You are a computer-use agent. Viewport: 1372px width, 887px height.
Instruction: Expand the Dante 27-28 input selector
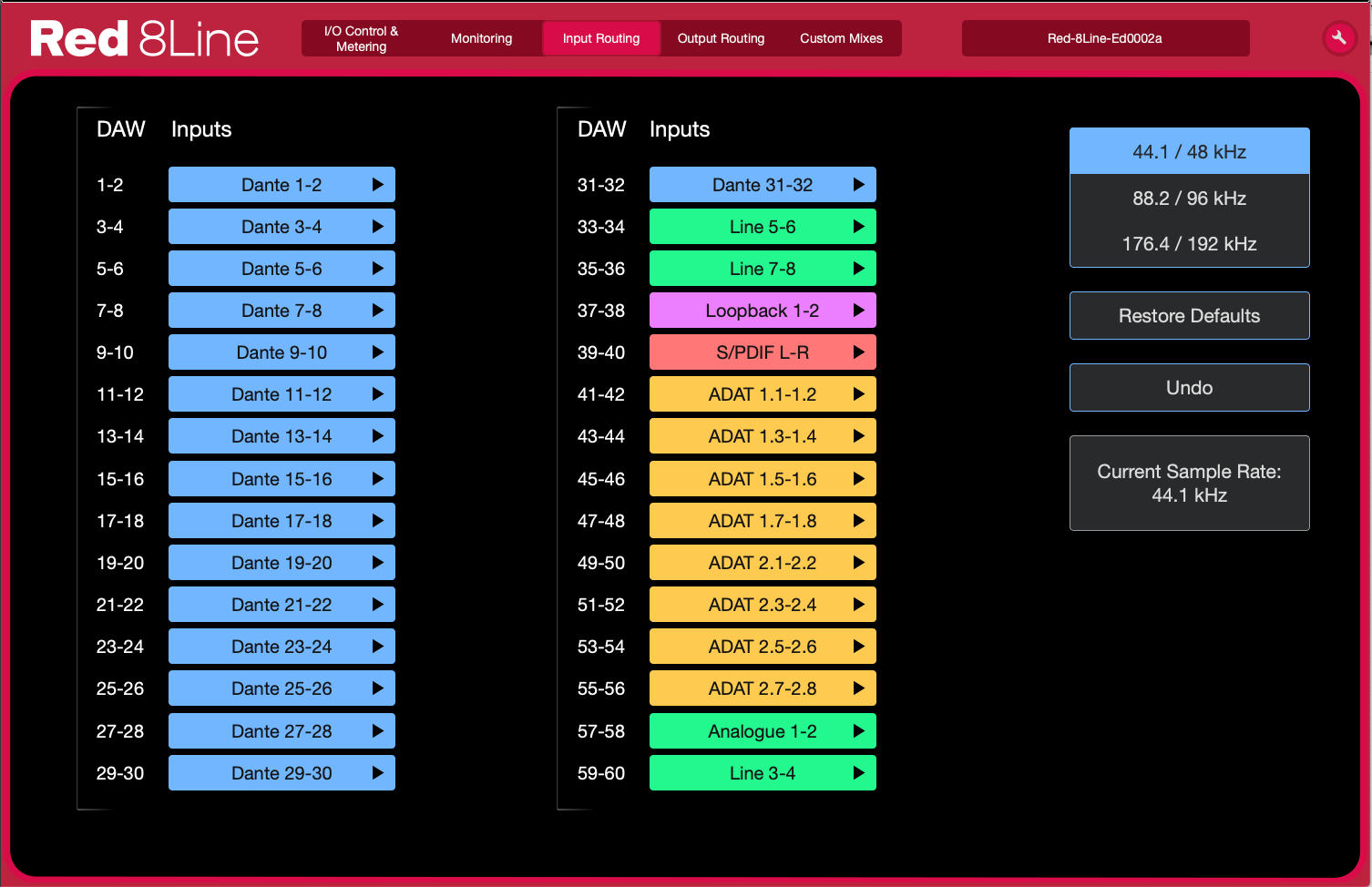tap(282, 731)
